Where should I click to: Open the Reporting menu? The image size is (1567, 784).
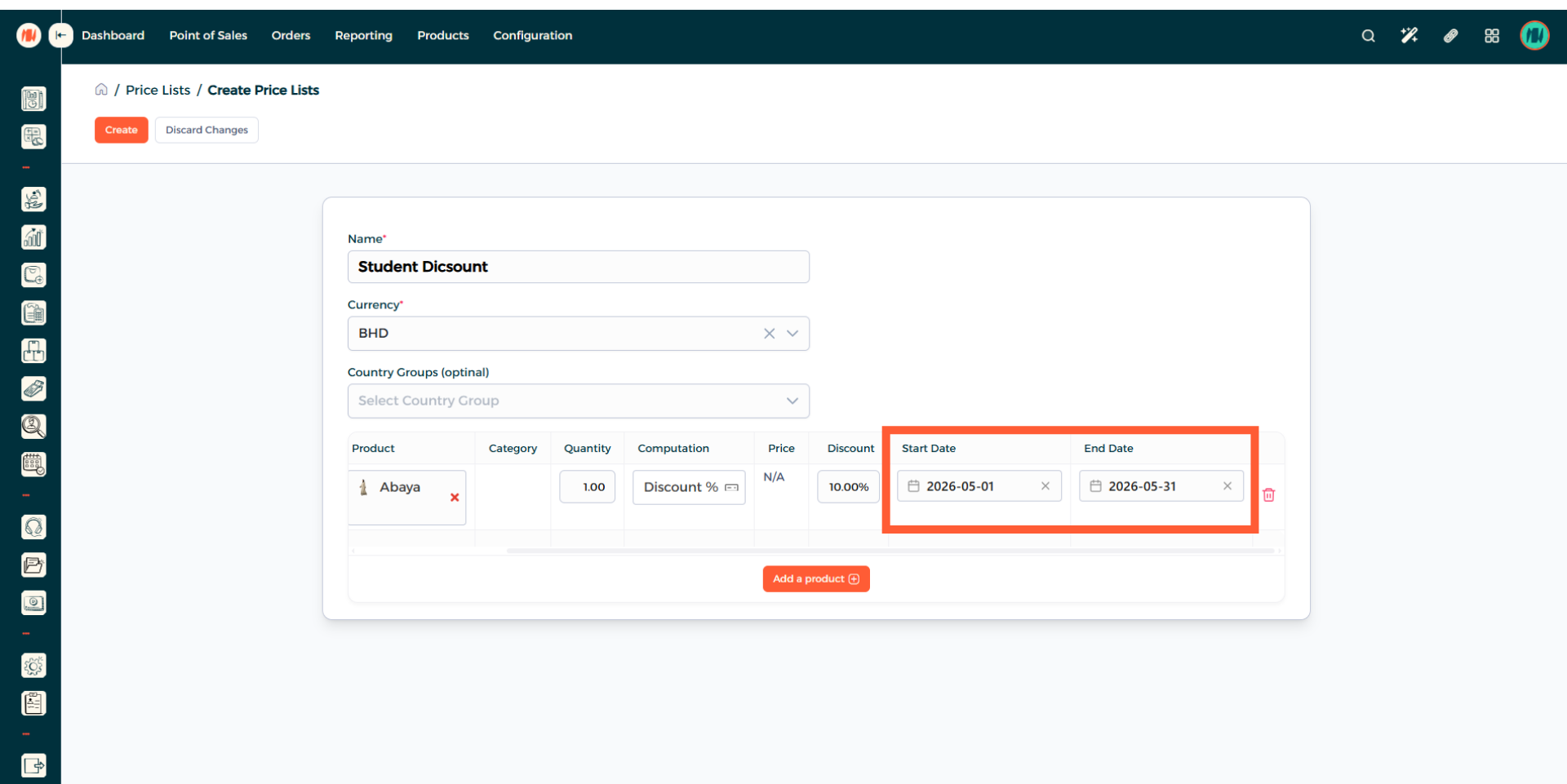(363, 35)
